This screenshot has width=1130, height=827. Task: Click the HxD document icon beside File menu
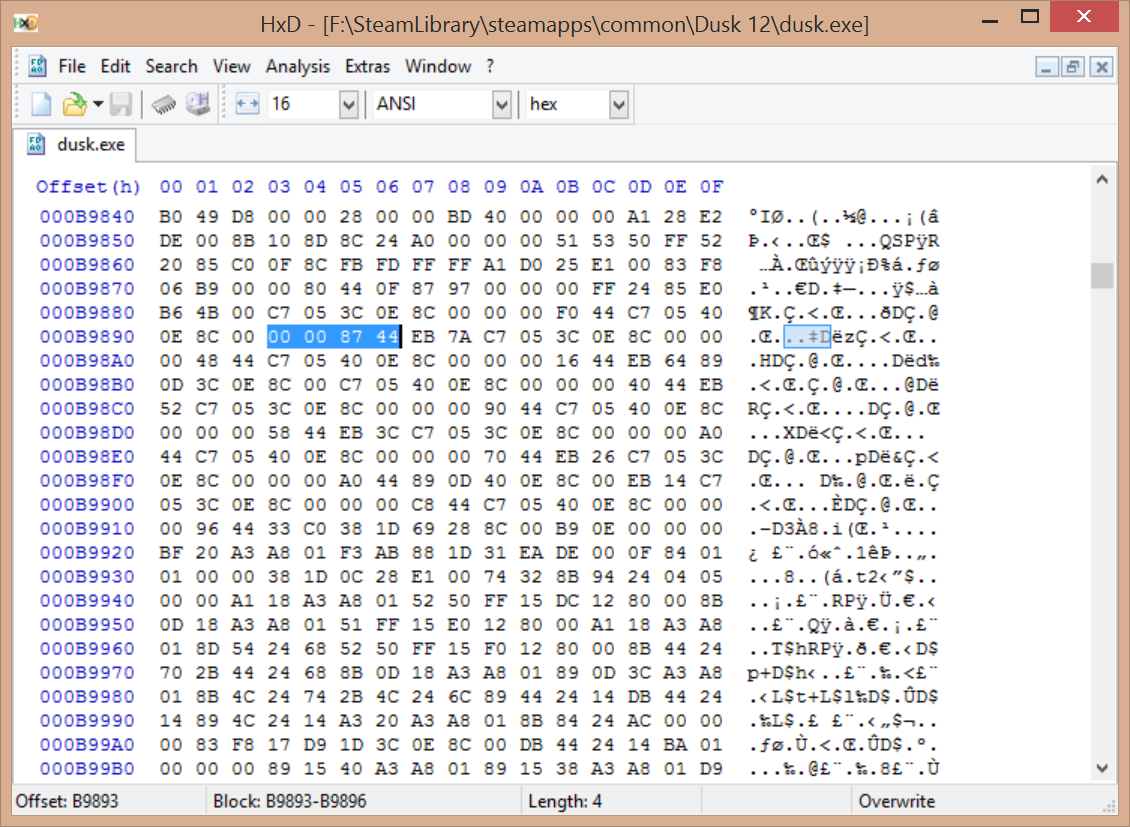coord(37,67)
